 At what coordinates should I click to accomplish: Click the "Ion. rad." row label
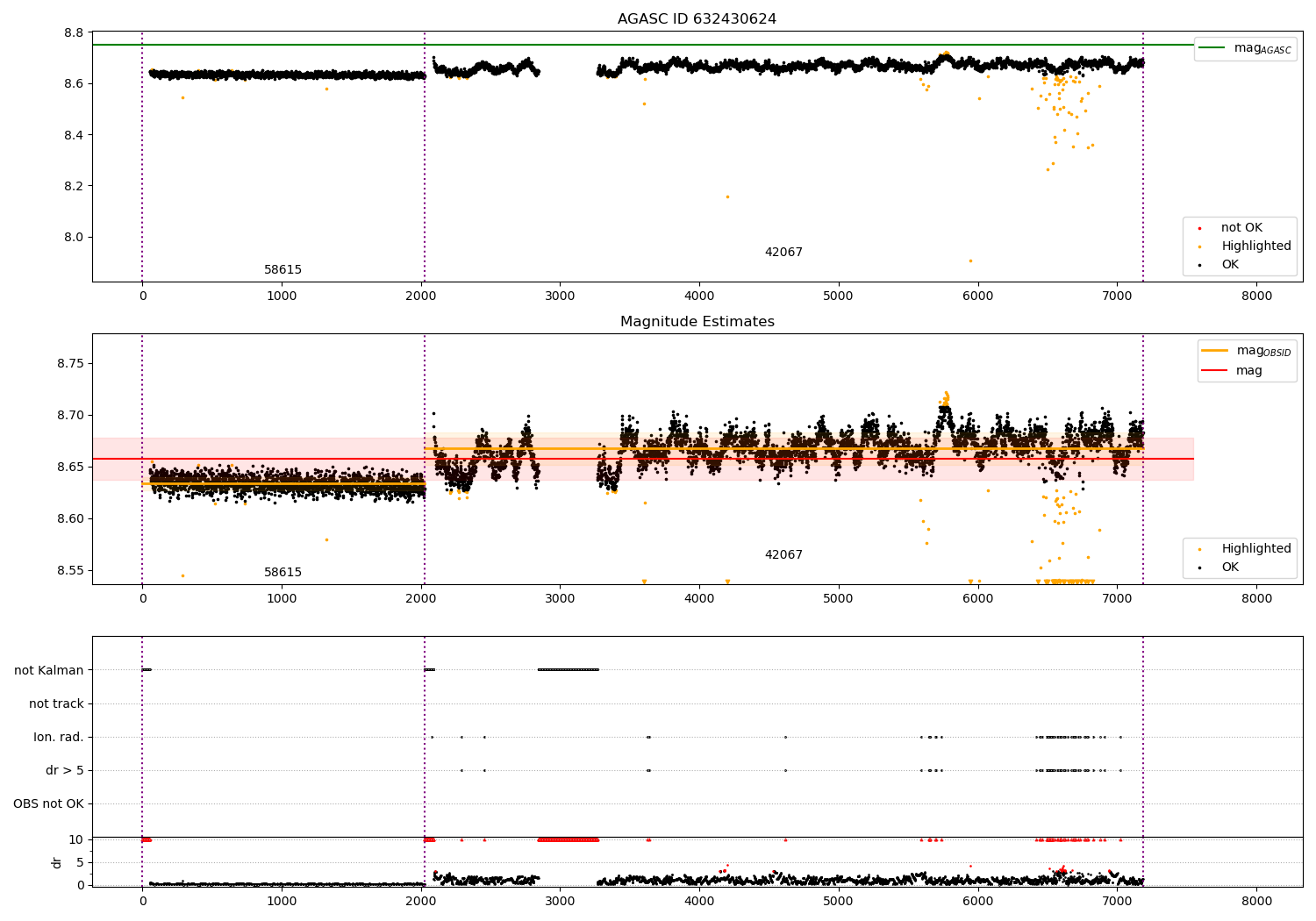click(59, 737)
